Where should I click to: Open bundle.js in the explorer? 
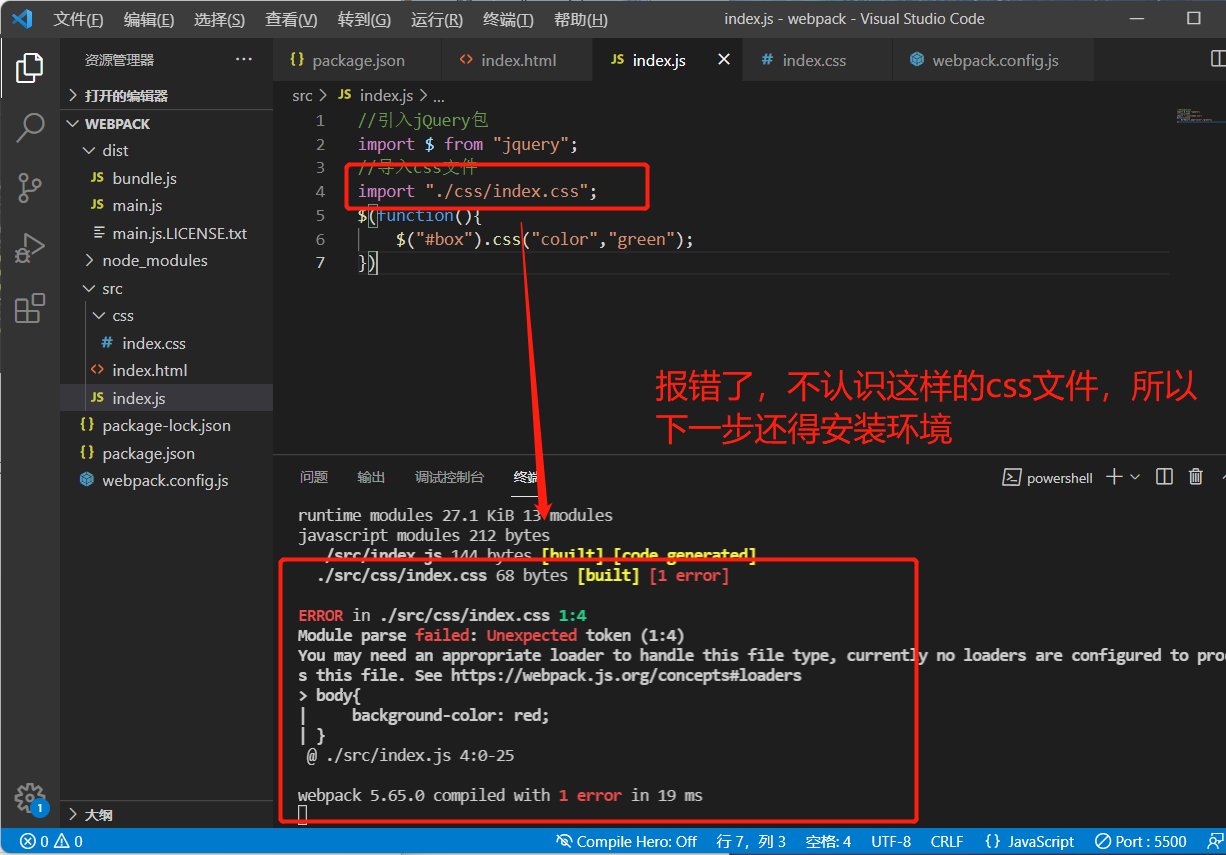point(166,178)
